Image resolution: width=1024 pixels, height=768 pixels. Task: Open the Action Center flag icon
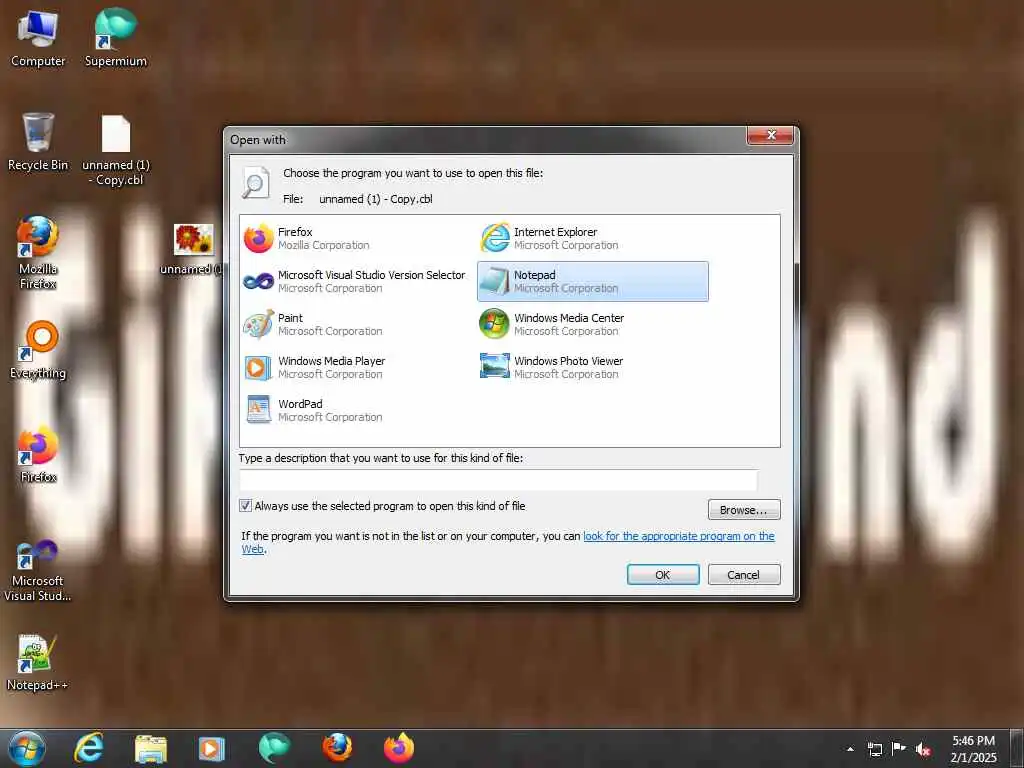[x=899, y=748]
